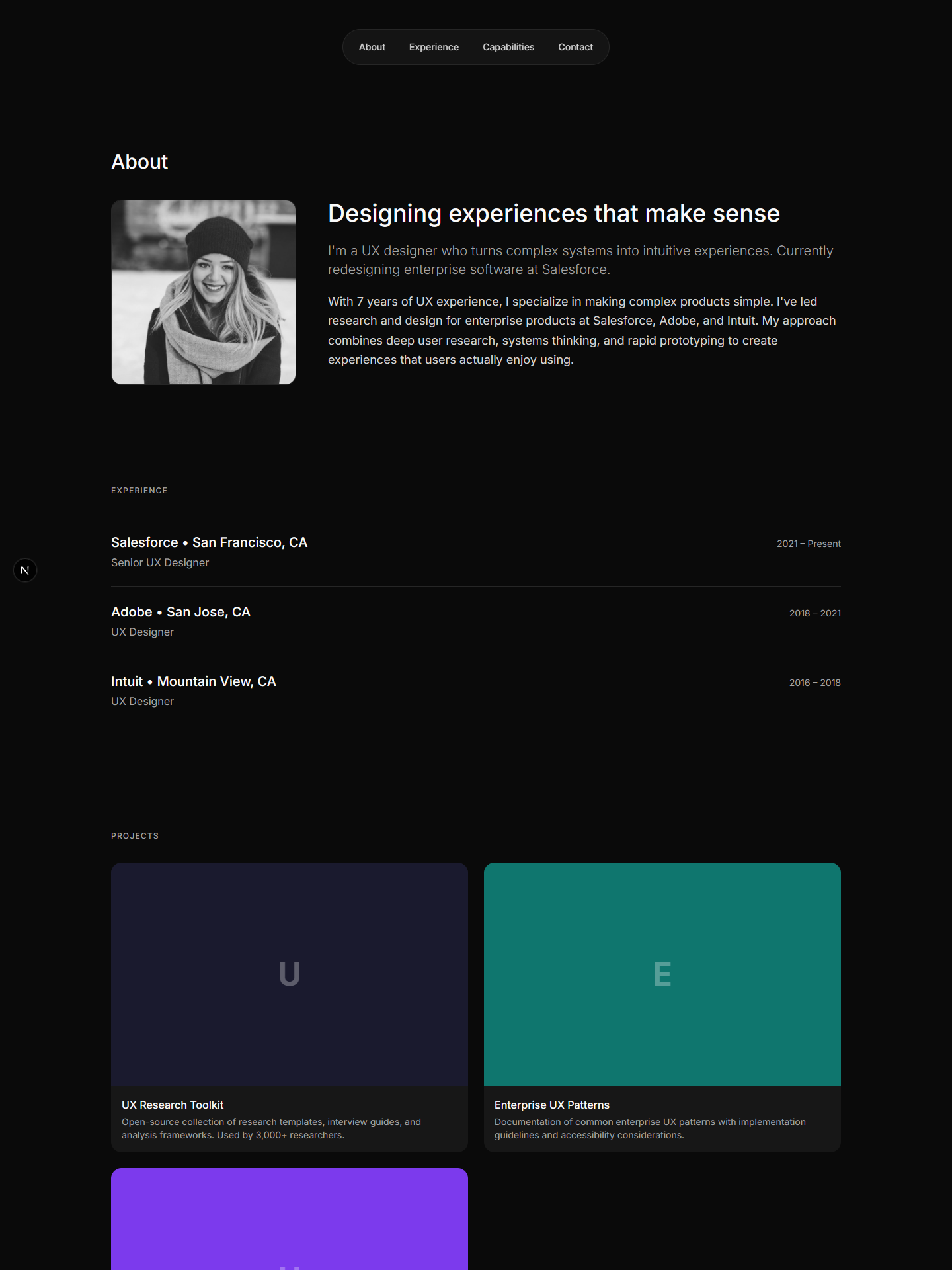The image size is (952, 1270).
Task: Click the PROJECTS section label
Action: click(135, 836)
